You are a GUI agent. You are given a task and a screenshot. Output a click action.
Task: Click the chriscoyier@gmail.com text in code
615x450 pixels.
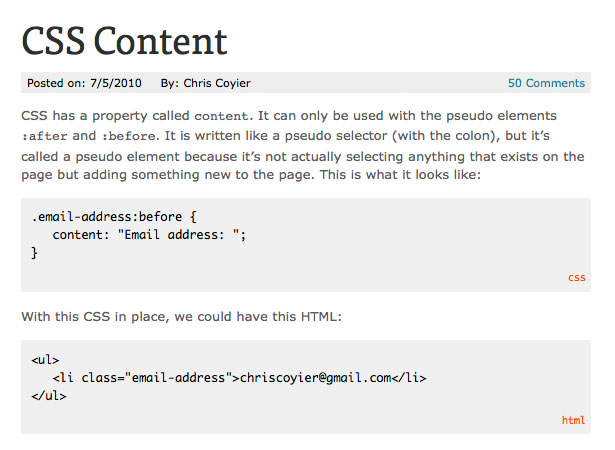pos(316,377)
